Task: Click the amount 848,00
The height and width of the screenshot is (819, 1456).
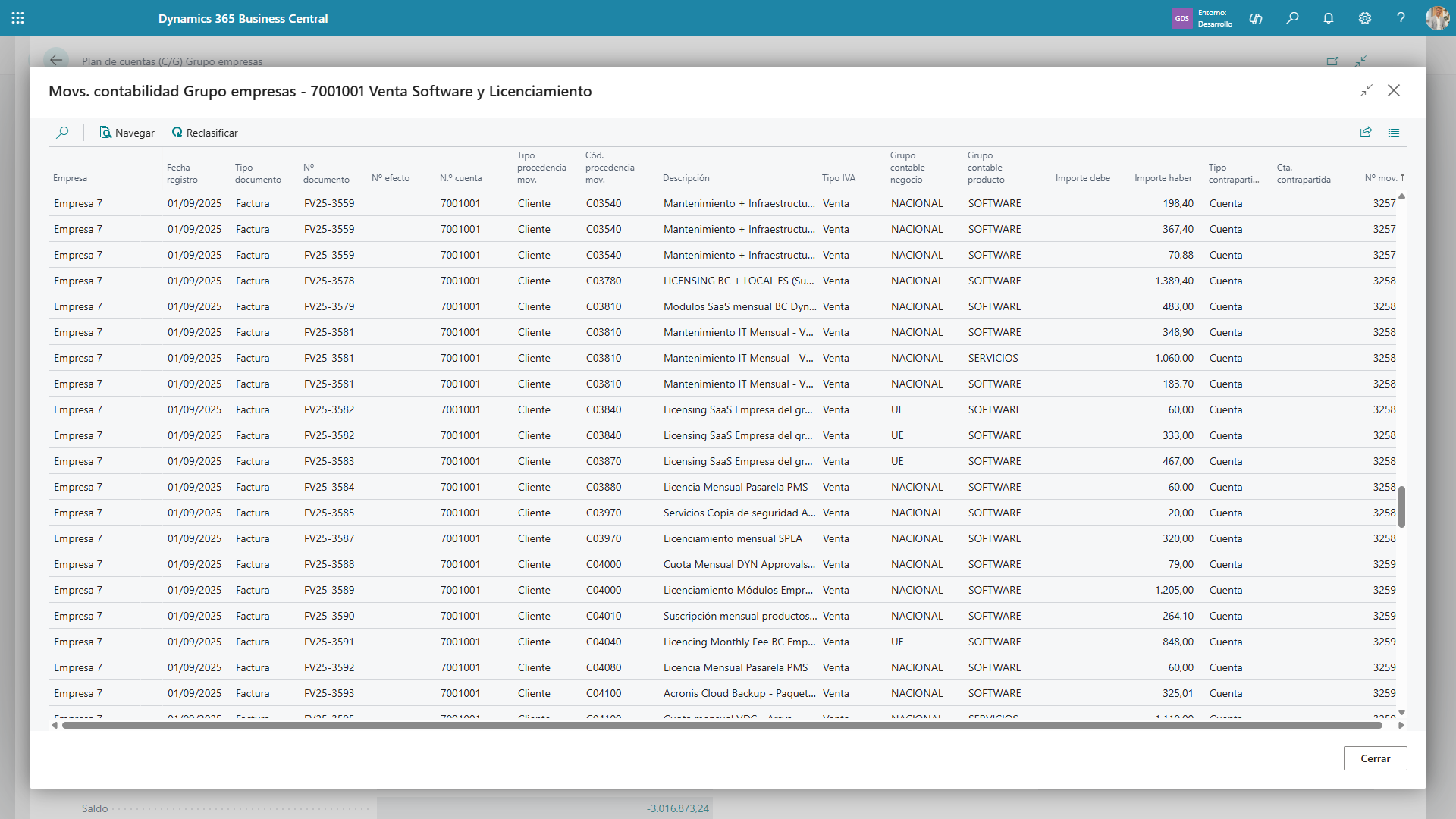Action: [1178, 642]
